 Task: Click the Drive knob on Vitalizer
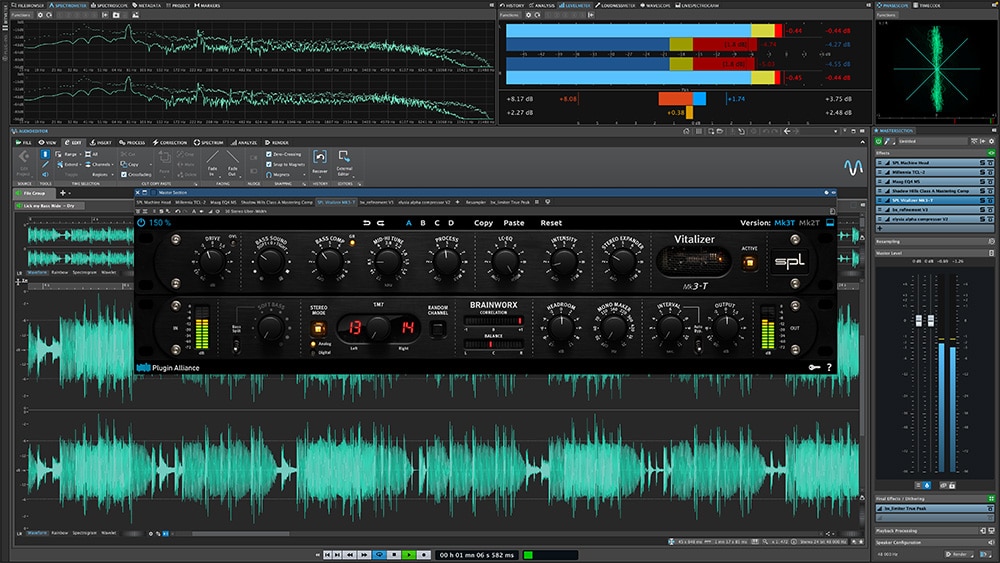[212, 261]
